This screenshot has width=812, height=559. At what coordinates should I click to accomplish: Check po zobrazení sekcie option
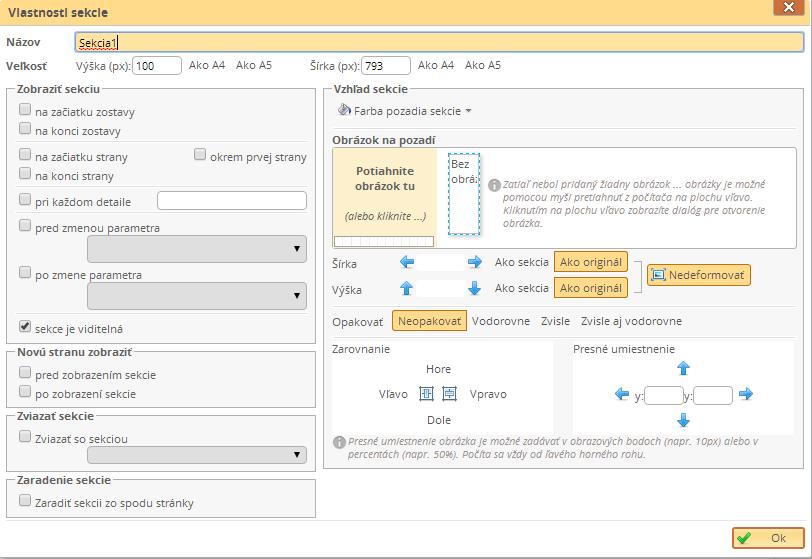pyautogui.click(x=25, y=391)
